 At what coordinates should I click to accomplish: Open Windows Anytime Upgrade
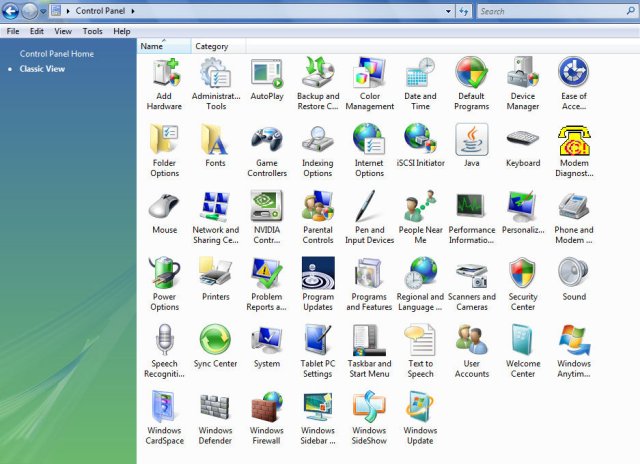tap(574, 352)
